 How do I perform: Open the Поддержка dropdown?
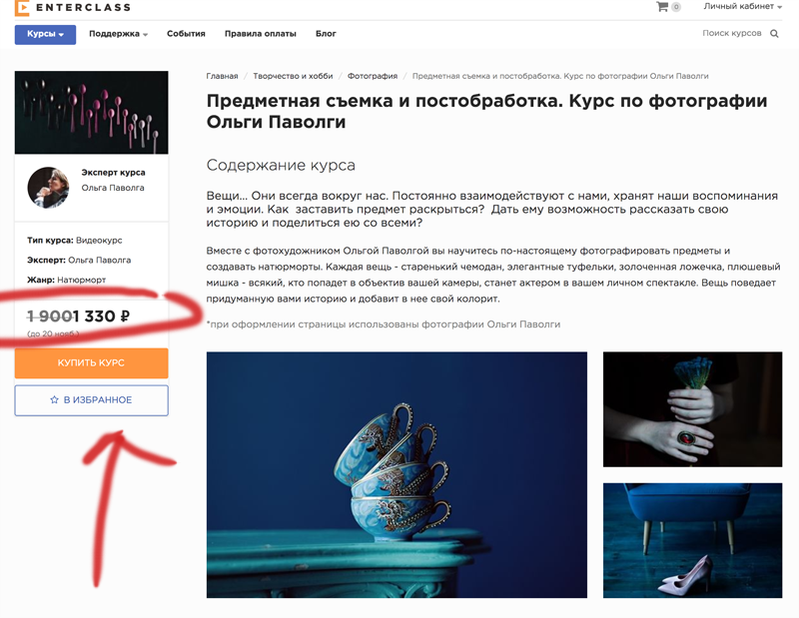point(118,34)
